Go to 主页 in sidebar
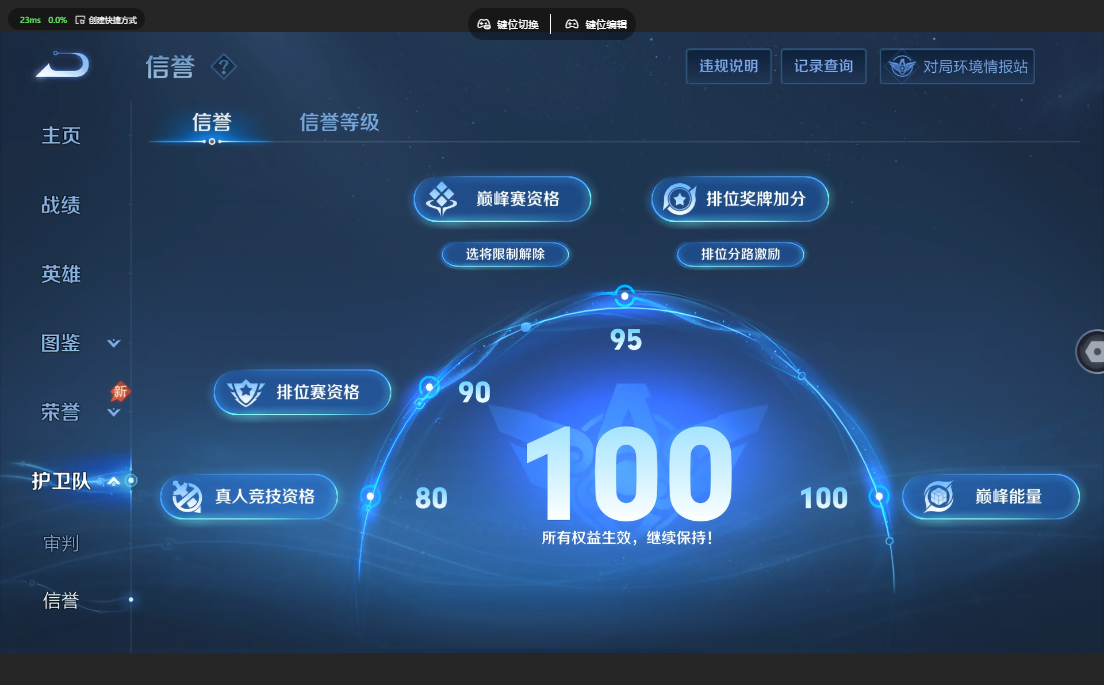 coord(61,135)
